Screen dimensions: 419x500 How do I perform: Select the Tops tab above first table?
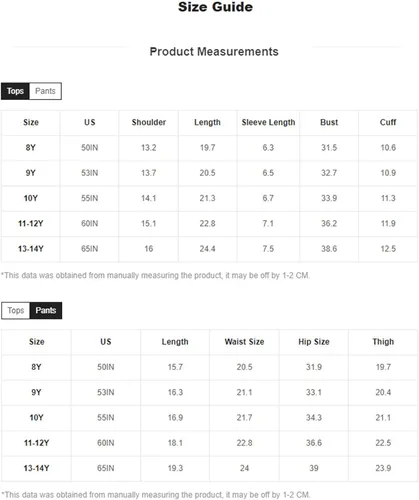click(15, 91)
